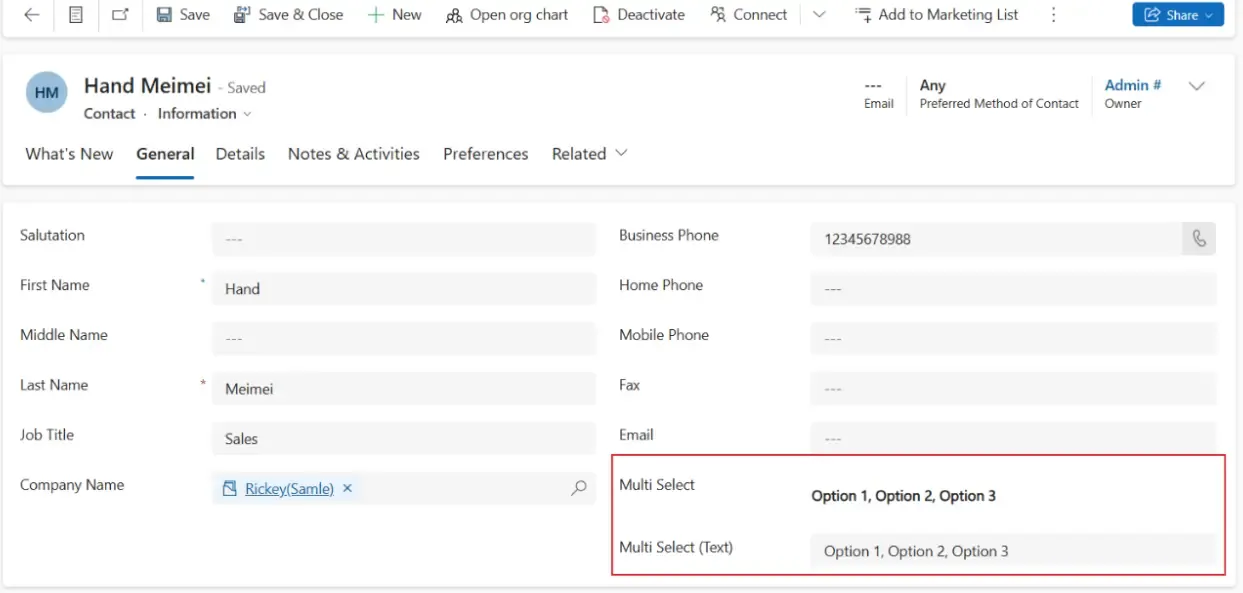Save the contact record
Viewport: 1243px width, 593px height.
click(183, 15)
